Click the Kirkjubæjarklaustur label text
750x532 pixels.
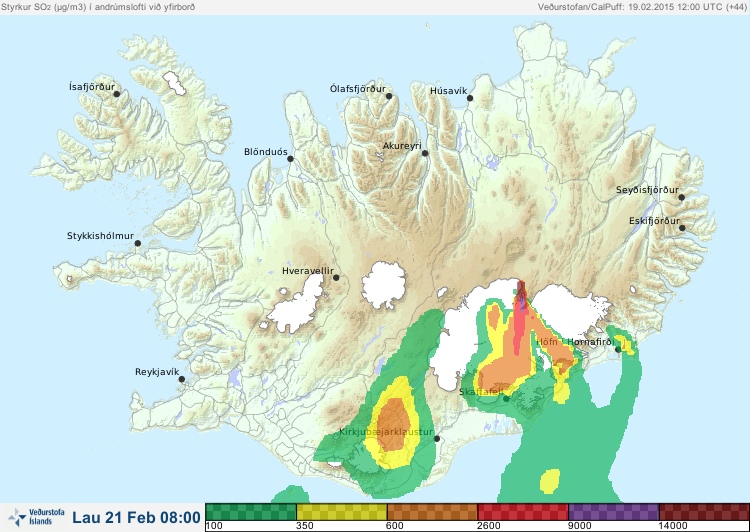386,432
